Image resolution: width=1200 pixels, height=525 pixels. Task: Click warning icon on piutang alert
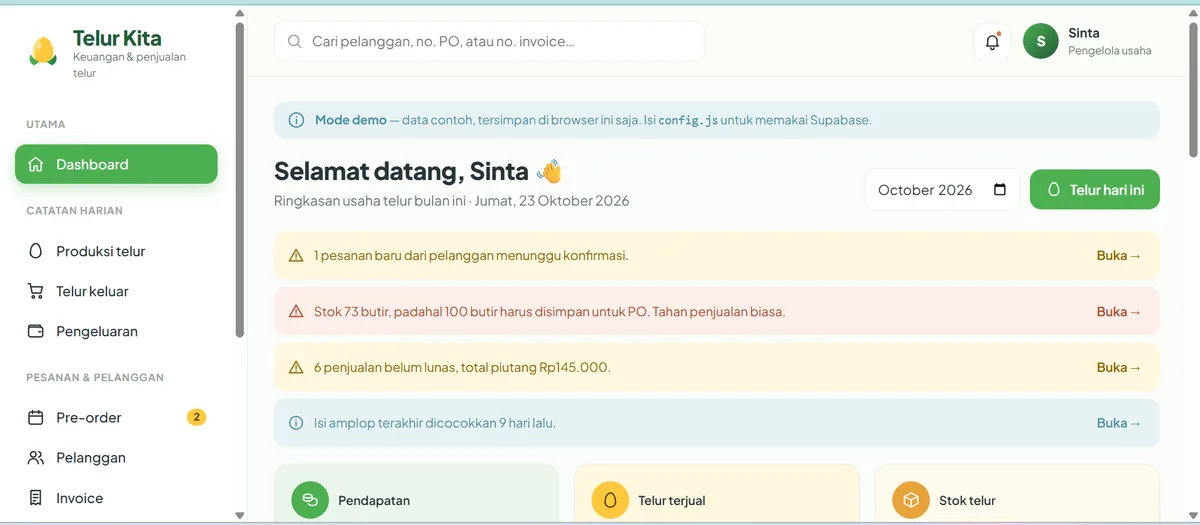pyautogui.click(x=296, y=368)
